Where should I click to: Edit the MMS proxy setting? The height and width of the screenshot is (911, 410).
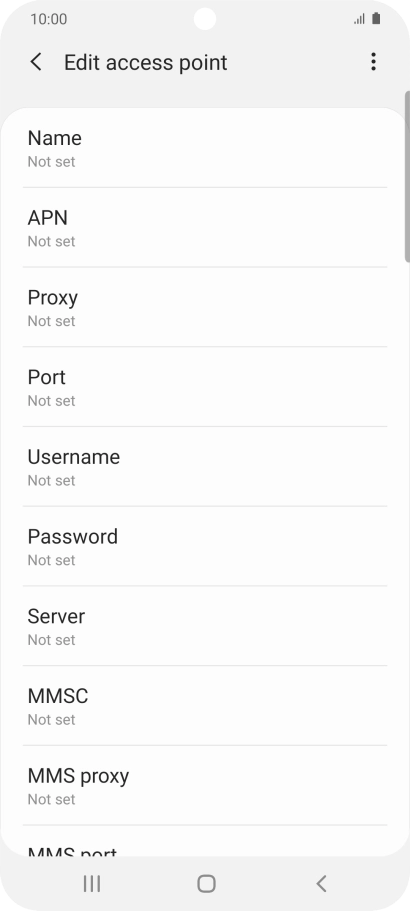[x=205, y=785]
